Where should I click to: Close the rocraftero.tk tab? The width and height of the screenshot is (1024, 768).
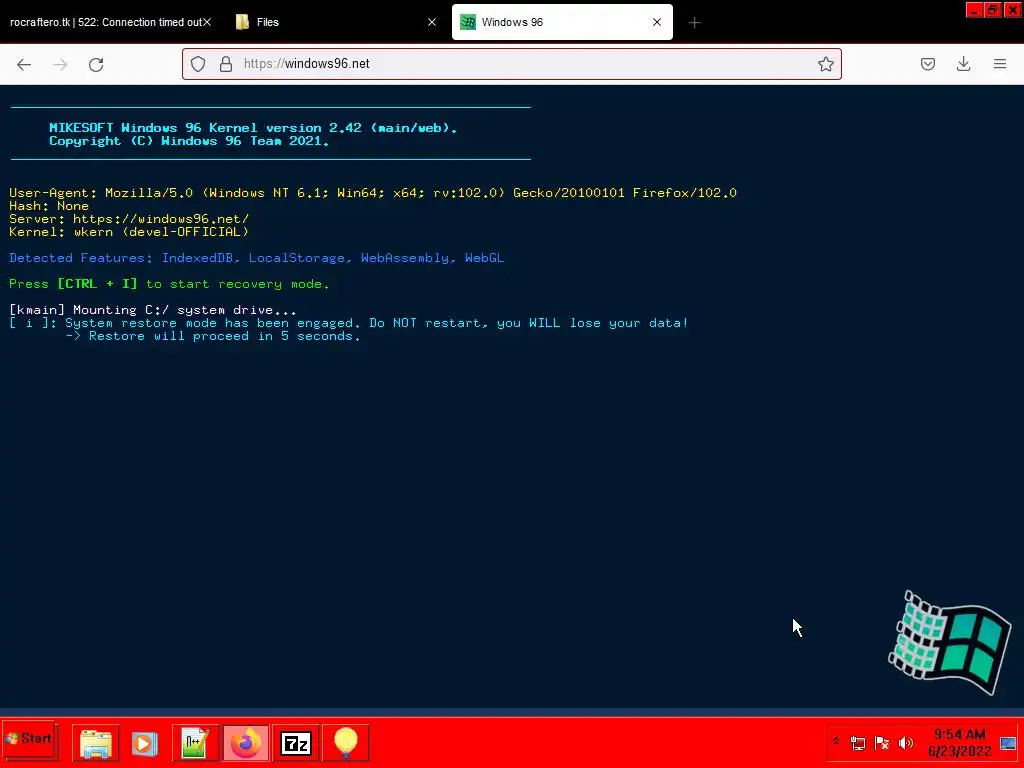[x=207, y=22]
